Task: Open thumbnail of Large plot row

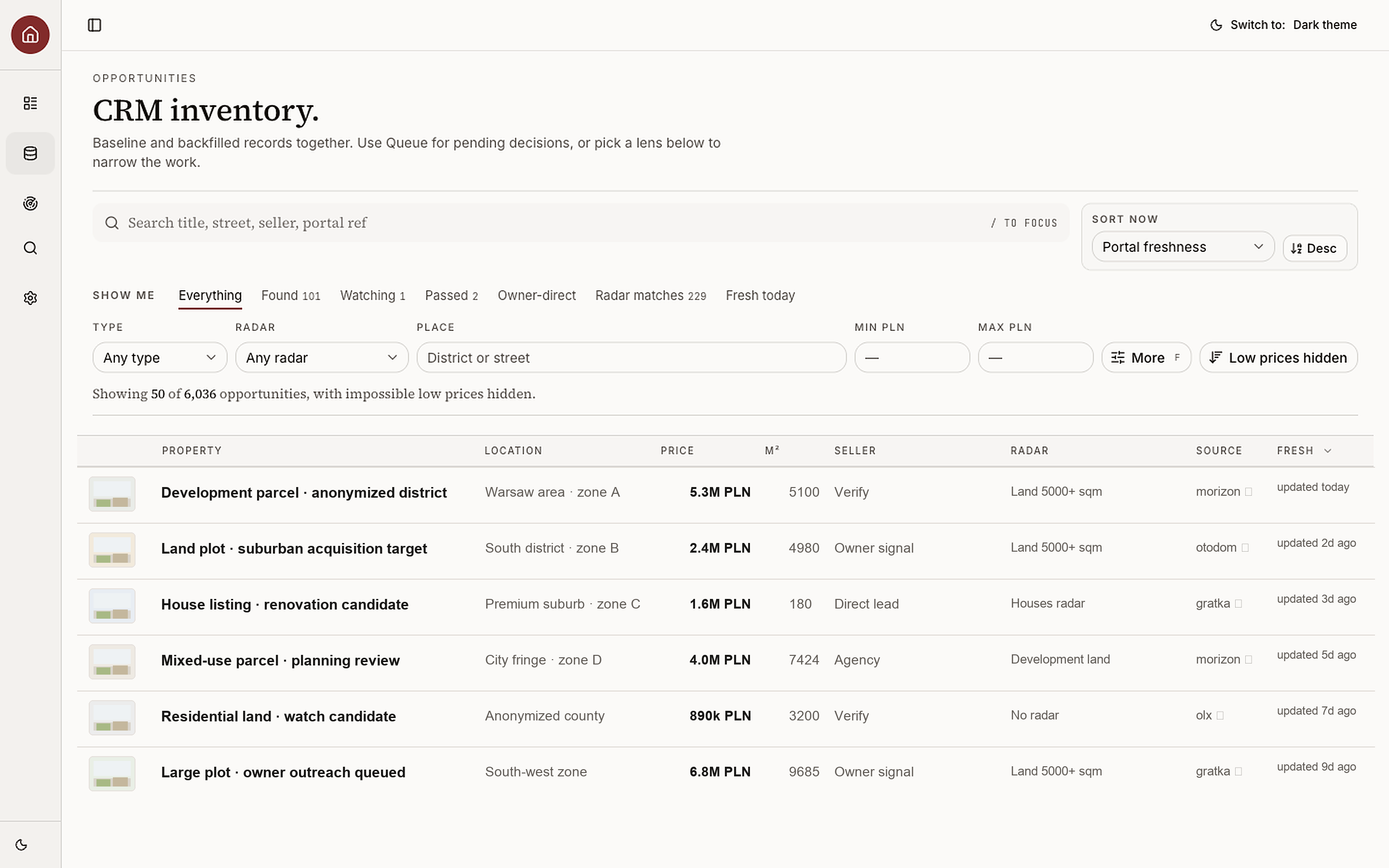Action: (112, 773)
